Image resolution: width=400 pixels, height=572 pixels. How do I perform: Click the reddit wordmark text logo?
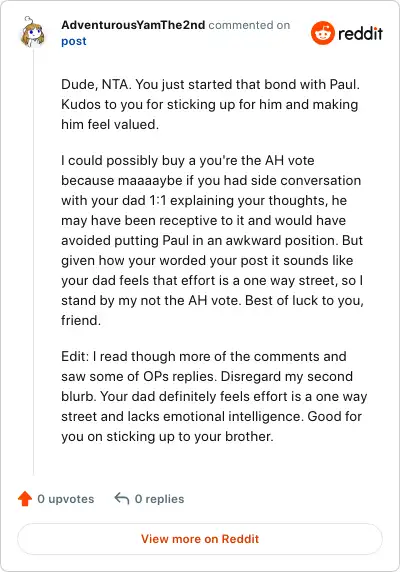(x=360, y=34)
